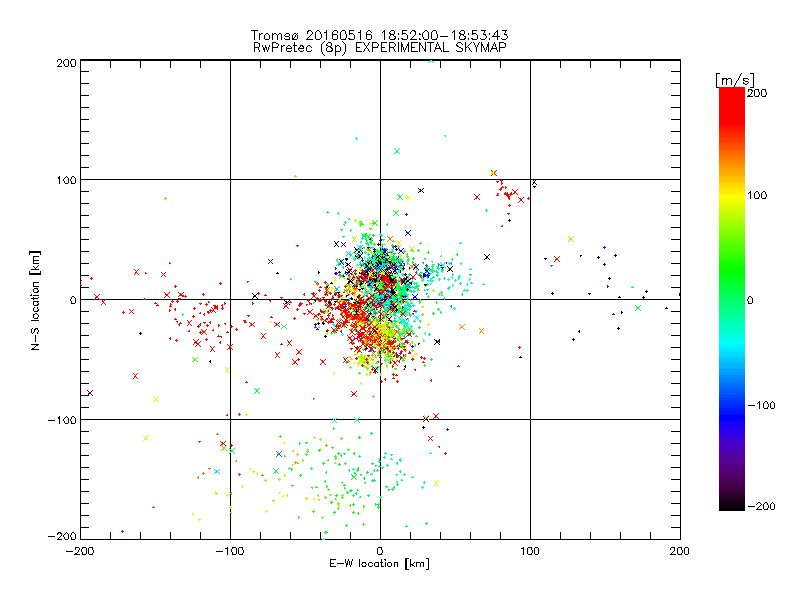Screen dimensions: 800x600
Task: Click the subtitle 'RwPretec (8p) EXPERIMENTAL SKYMAP'
Action: pos(380,47)
